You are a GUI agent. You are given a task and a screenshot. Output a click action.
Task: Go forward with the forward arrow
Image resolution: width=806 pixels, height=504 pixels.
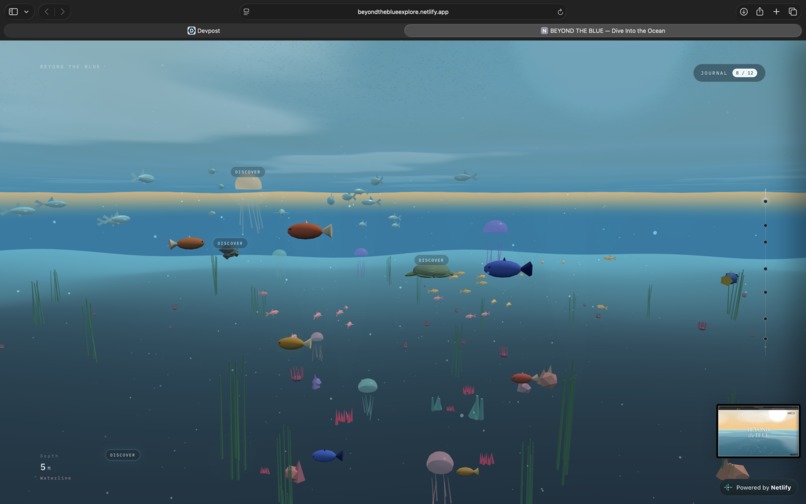pyautogui.click(x=62, y=11)
